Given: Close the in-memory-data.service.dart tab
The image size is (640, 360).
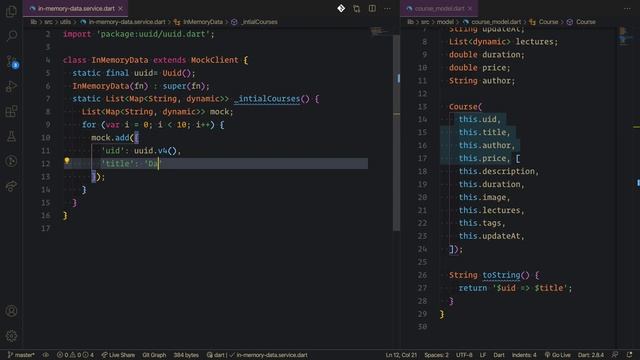Looking at the screenshot, I should click(x=120, y=9).
